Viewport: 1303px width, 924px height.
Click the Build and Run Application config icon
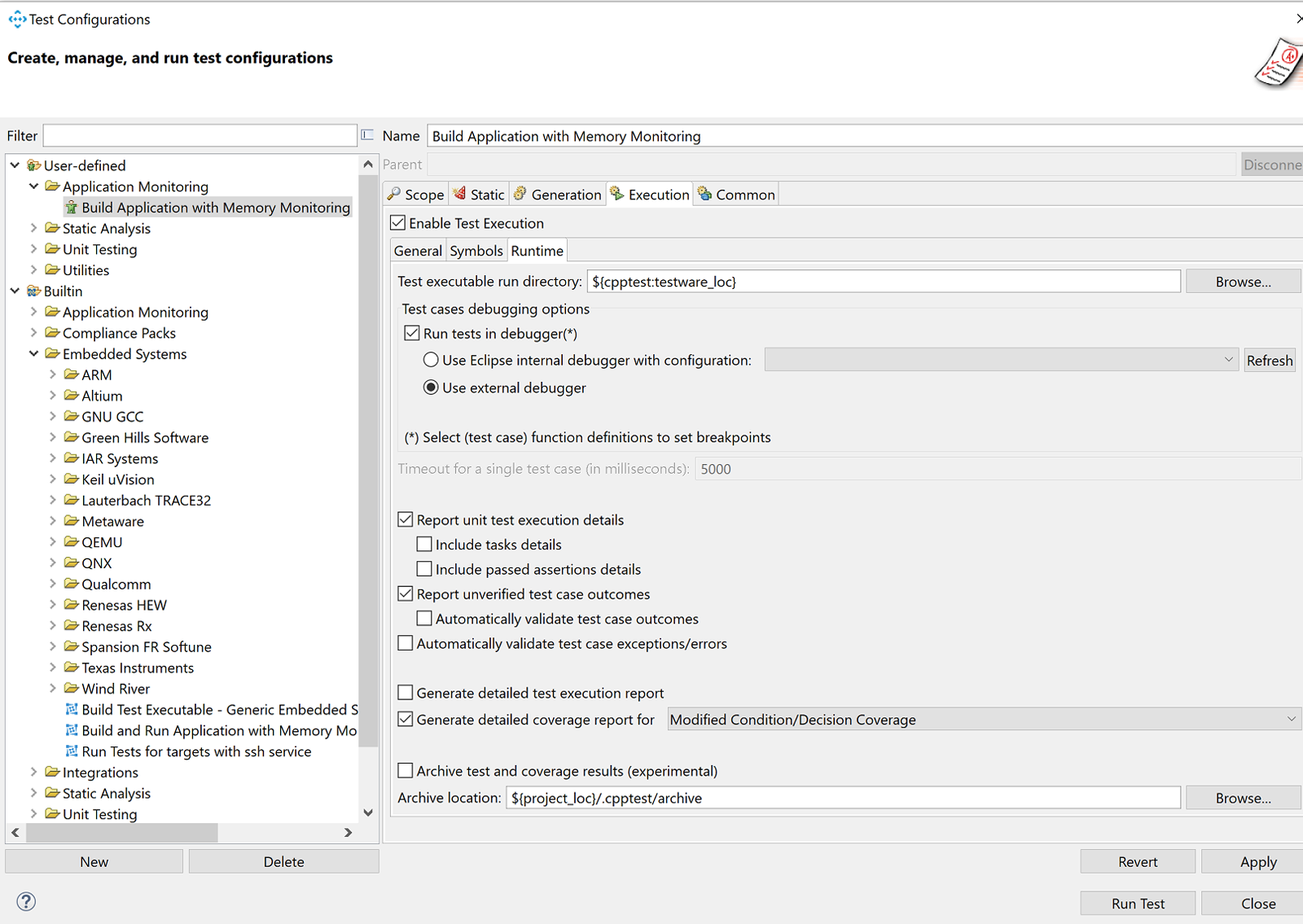click(72, 730)
